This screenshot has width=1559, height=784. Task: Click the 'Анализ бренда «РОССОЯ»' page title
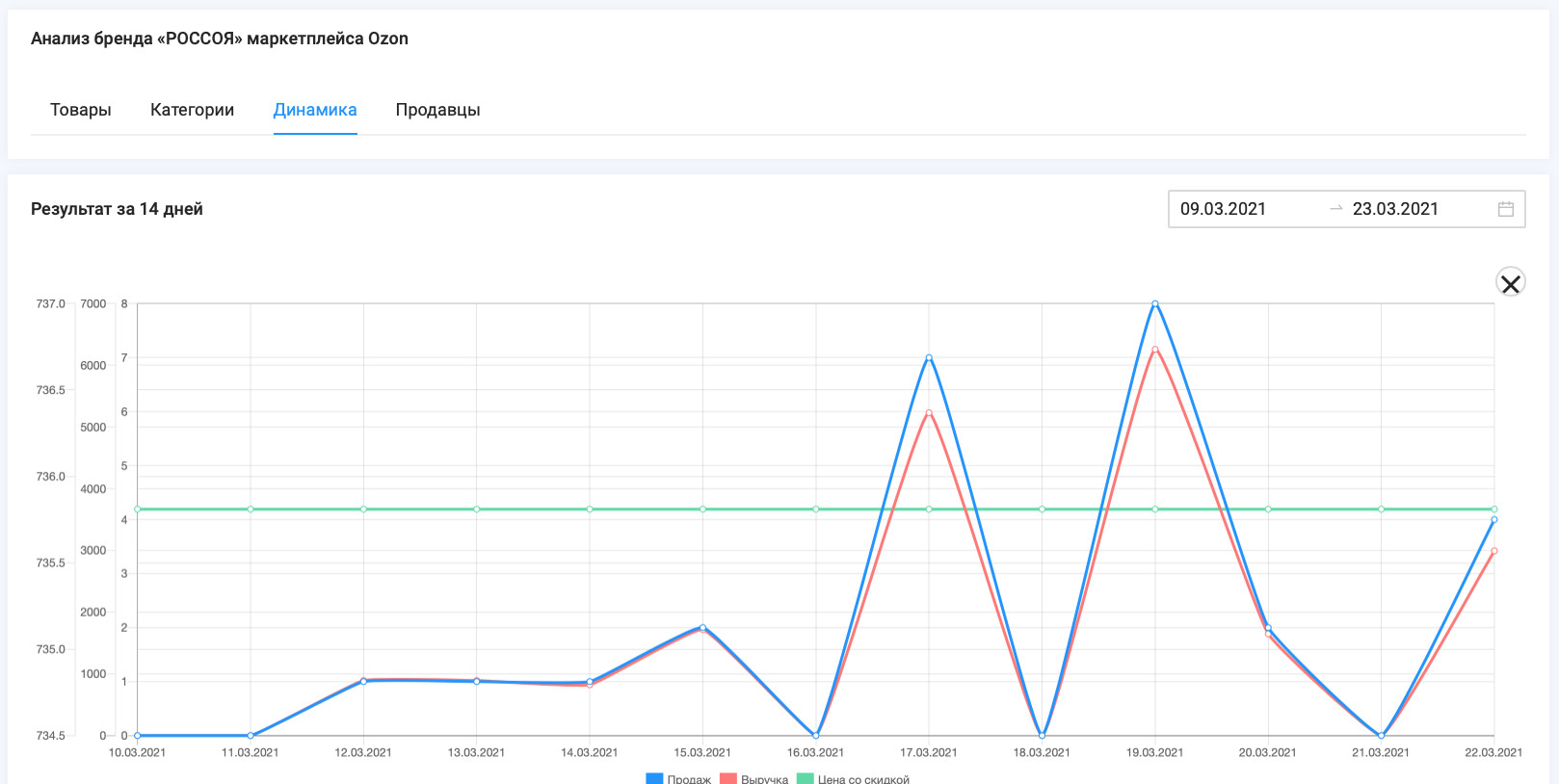tap(220, 39)
